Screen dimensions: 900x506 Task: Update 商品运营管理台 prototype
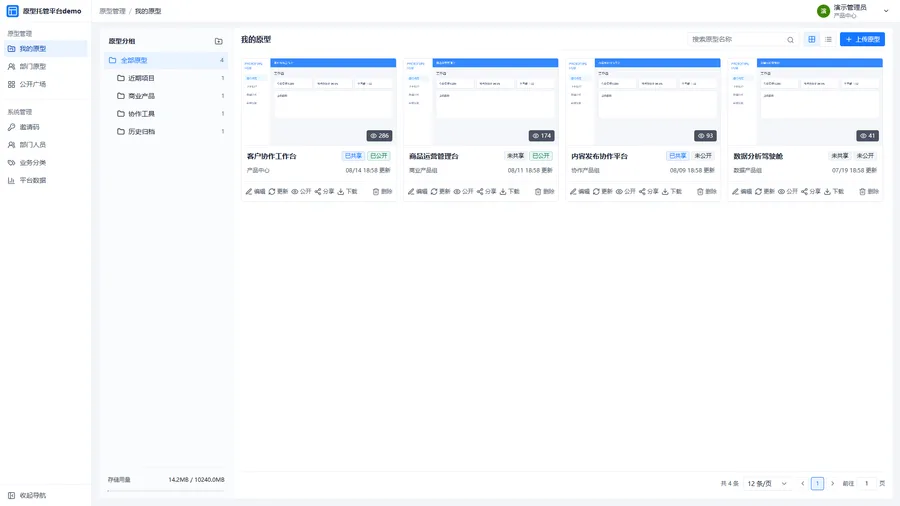pyautogui.click(x=440, y=192)
